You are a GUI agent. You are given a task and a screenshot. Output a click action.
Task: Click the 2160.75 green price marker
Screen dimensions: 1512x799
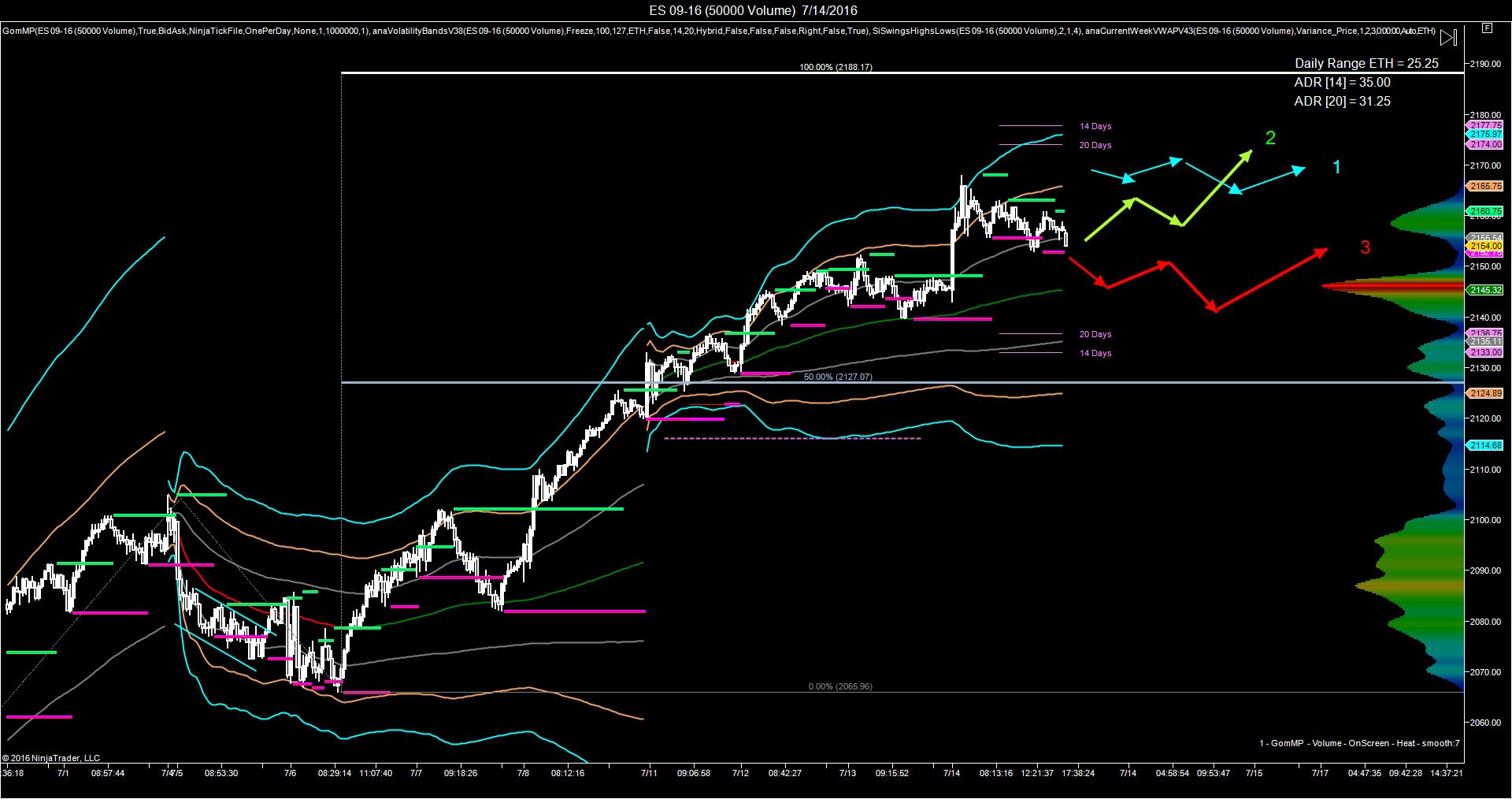pyautogui.click(x=1485, y=211)
